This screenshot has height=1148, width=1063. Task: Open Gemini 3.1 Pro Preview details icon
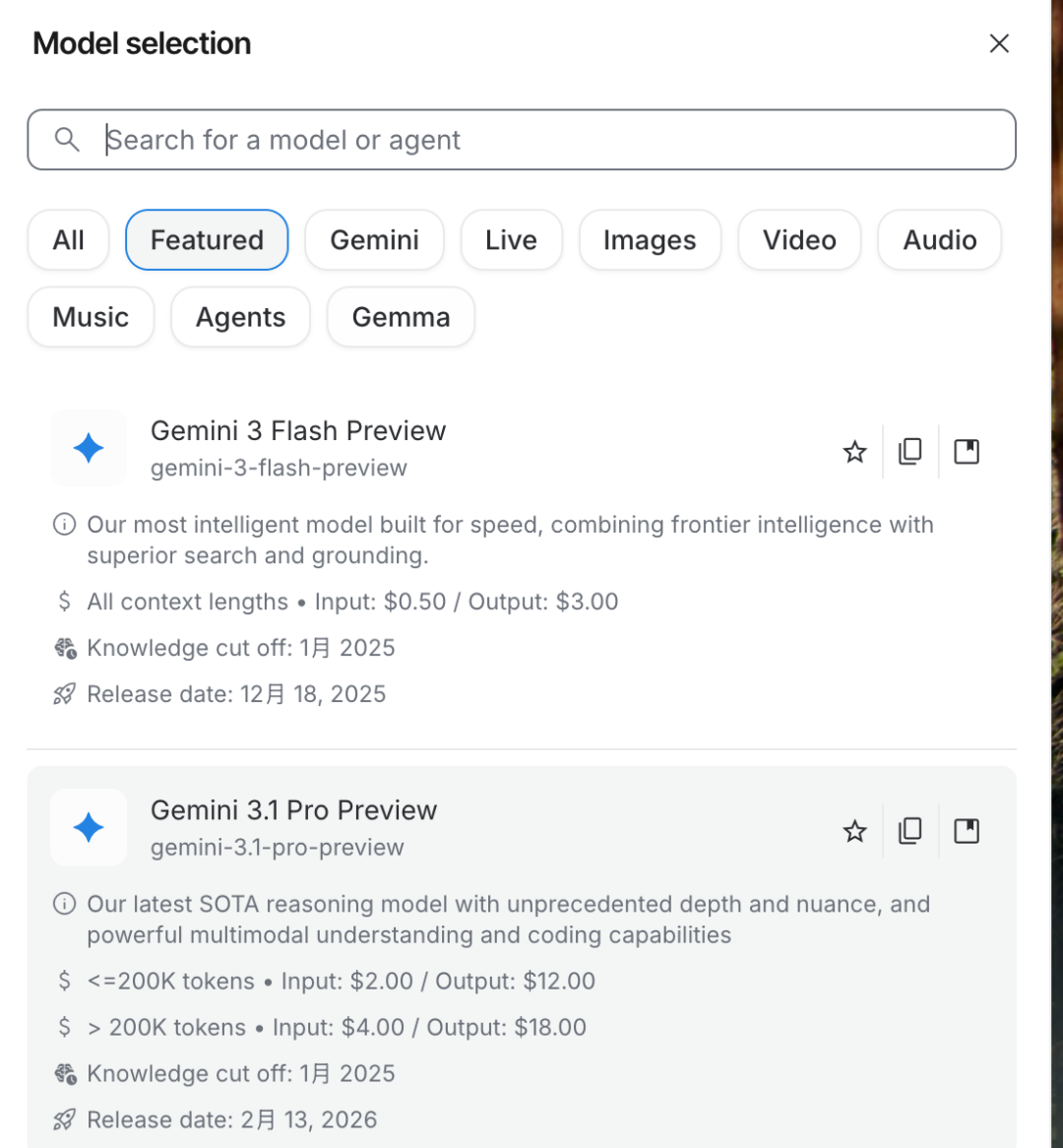(967, 831)
